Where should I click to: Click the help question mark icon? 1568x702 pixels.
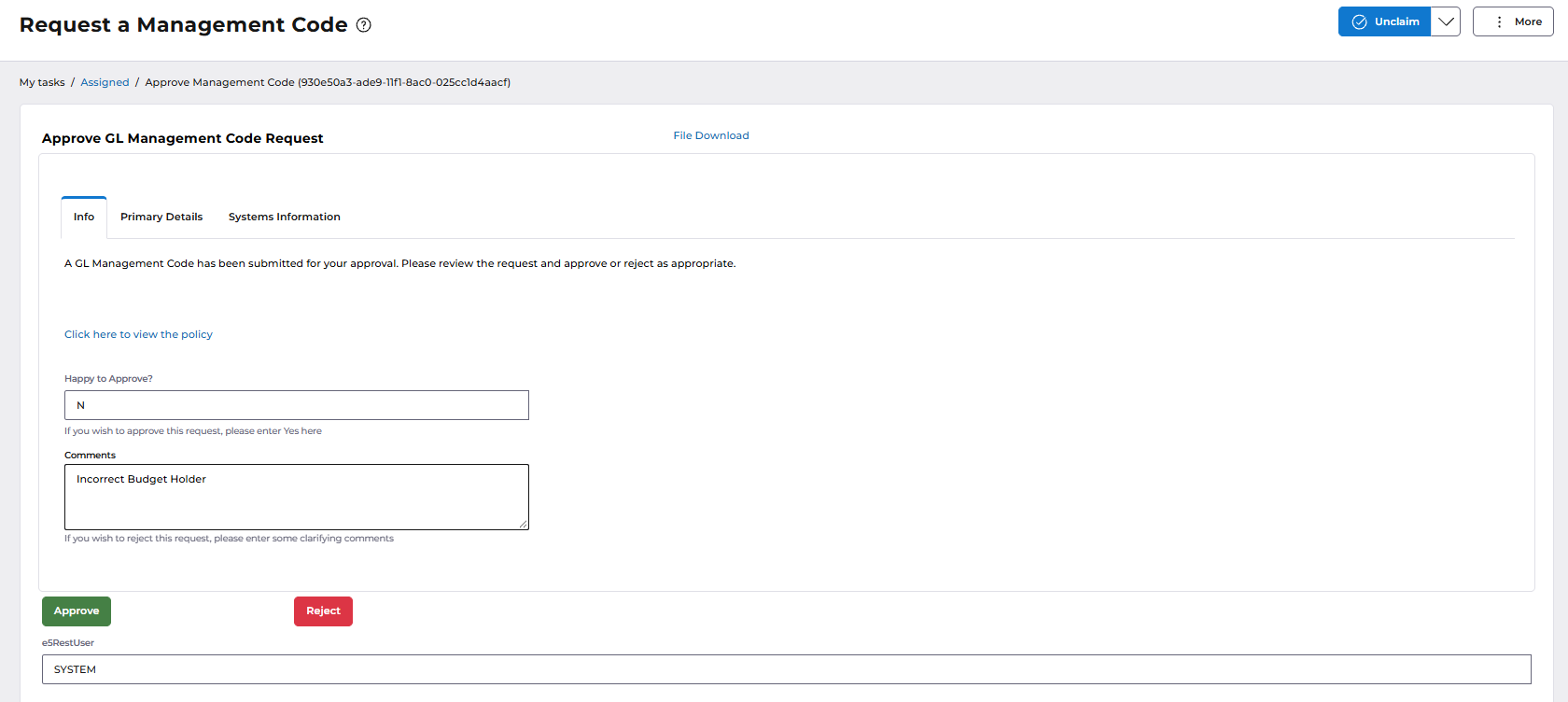[364, 25]
